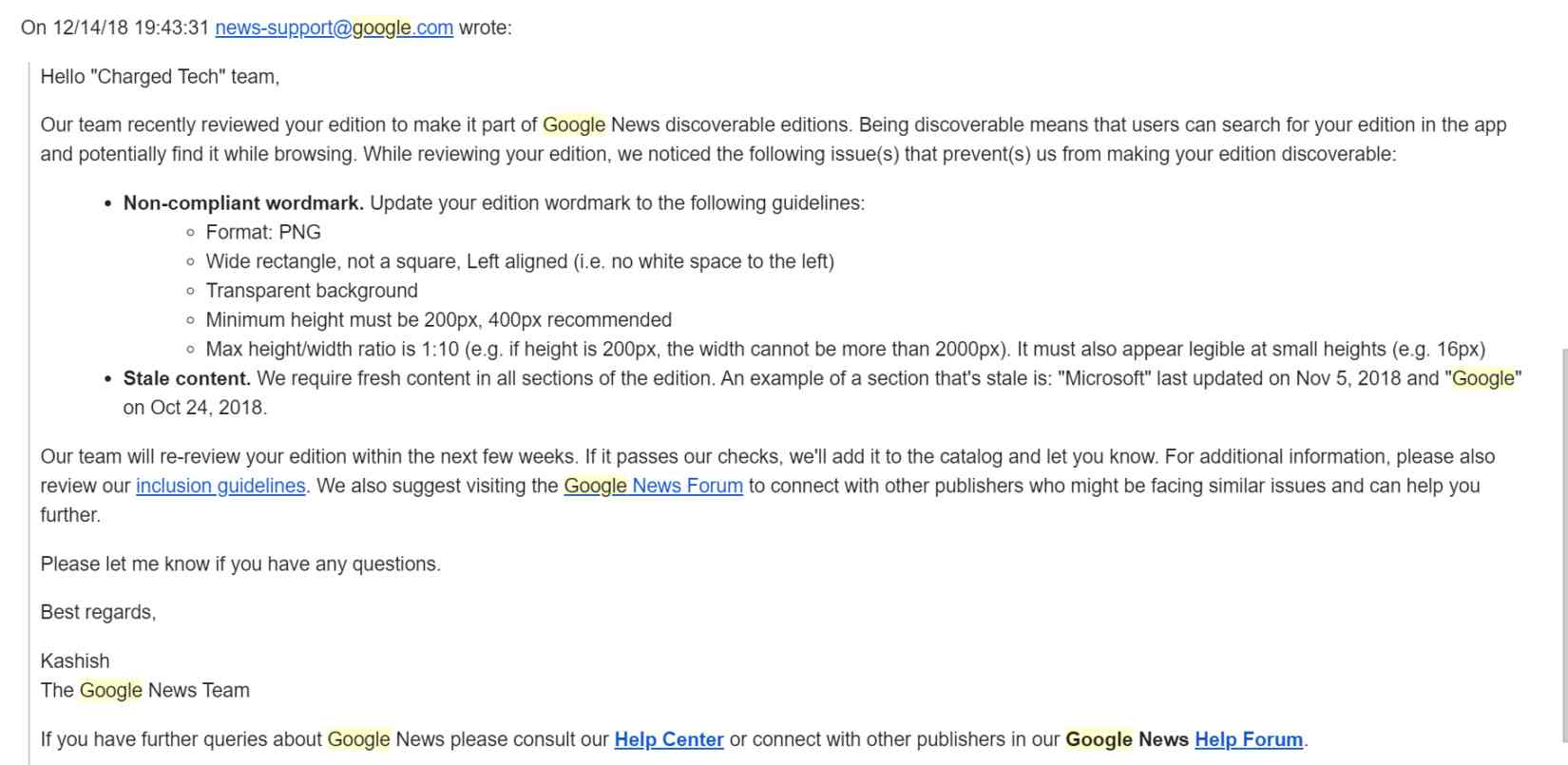
Task: Click the highlighted Google in "The Google News Team"
Action: [x=110, y=690]
